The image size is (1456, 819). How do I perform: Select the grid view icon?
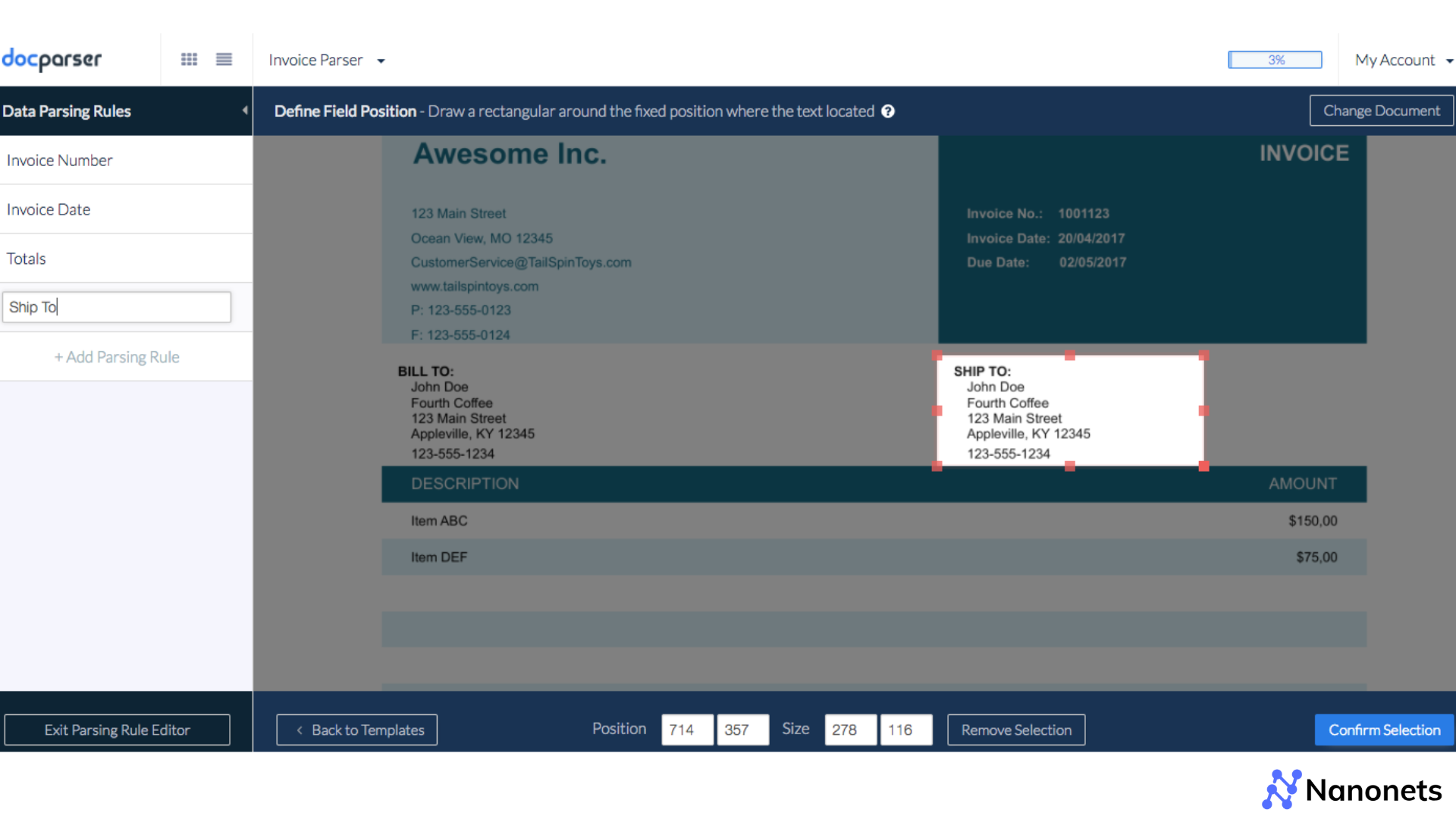189,59
